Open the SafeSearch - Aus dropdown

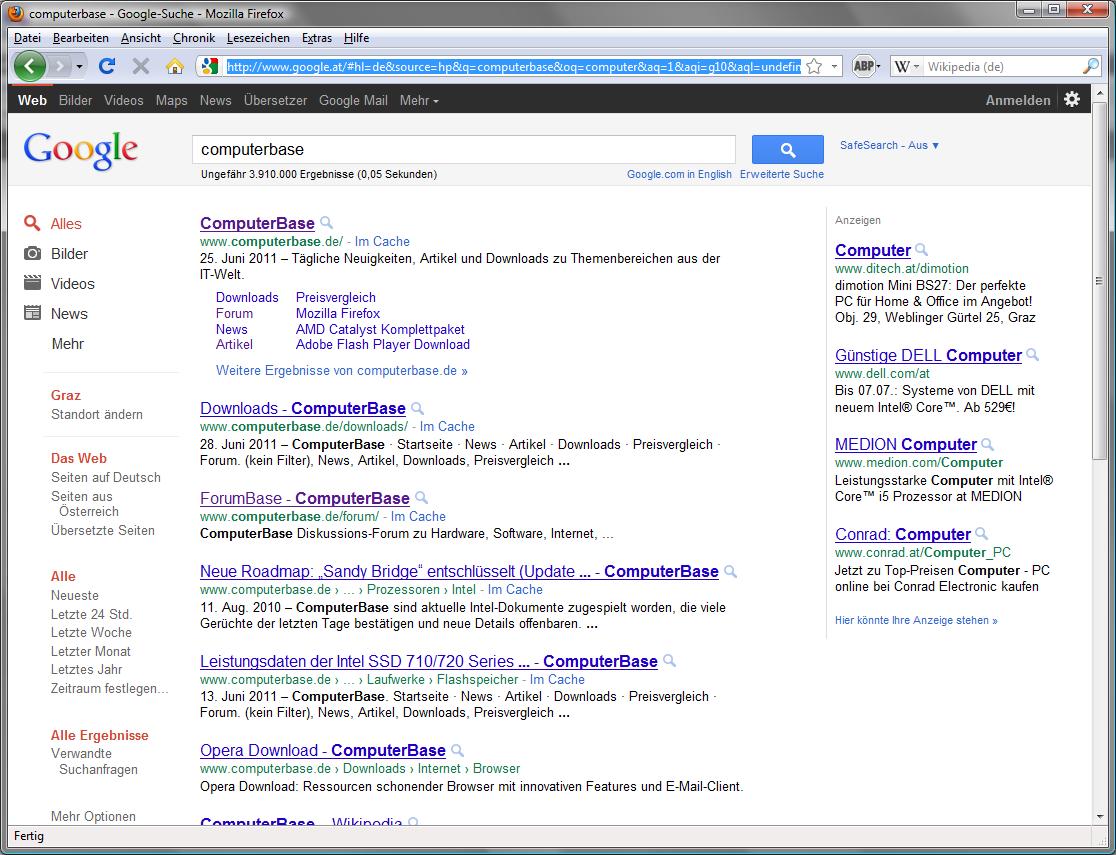[x=889, y=145]
